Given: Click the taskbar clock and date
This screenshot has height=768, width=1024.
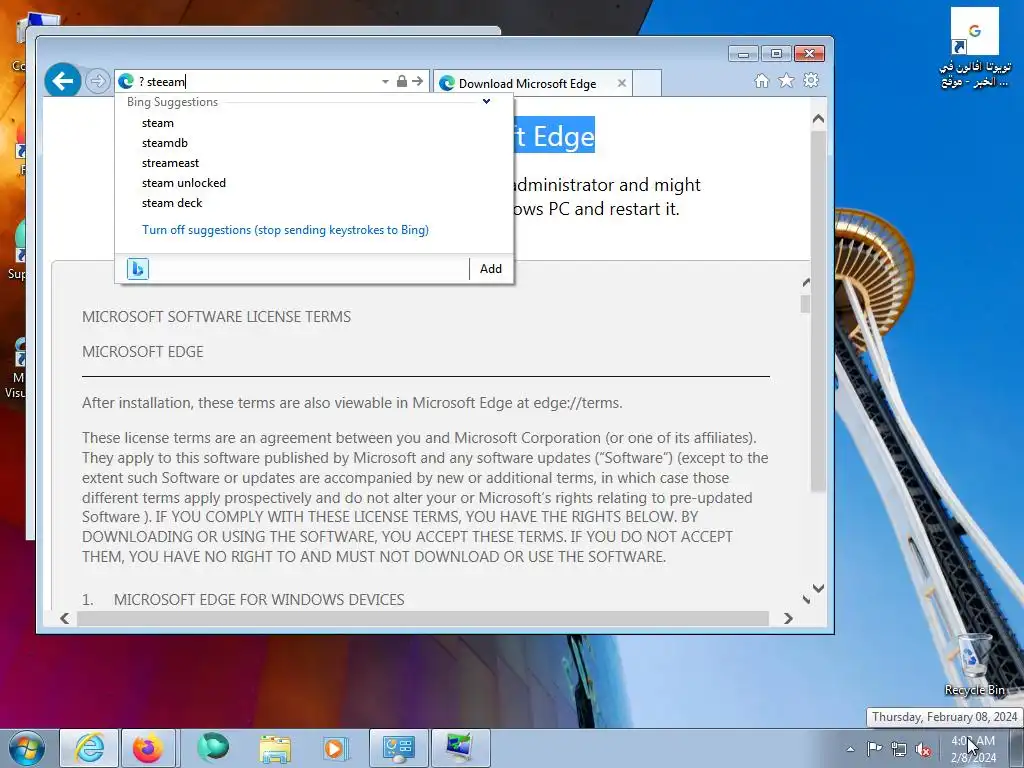Looking at the screenshot, I should click(x=973, y=749).
